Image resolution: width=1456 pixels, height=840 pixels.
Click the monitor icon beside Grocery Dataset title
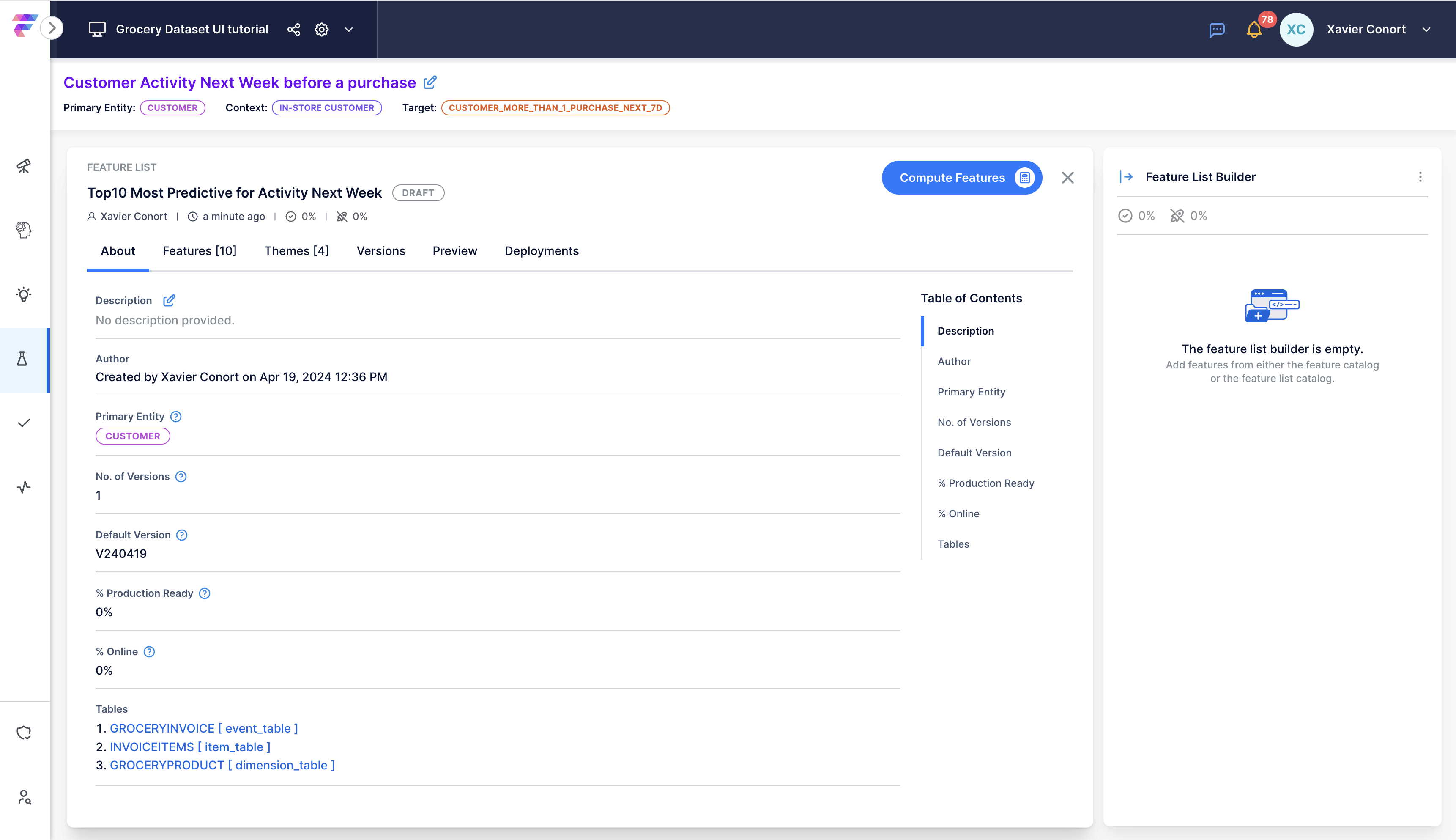97,30
